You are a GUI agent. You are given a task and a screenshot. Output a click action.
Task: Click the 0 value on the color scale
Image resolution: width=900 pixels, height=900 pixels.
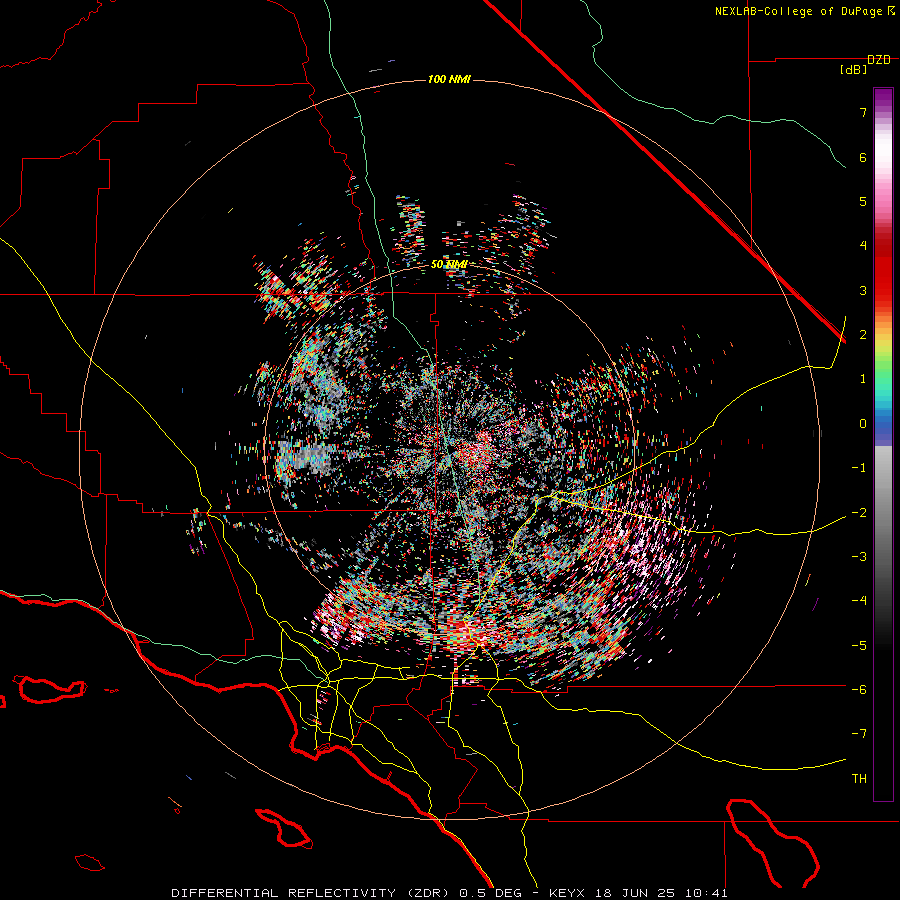tap(863, 424)
